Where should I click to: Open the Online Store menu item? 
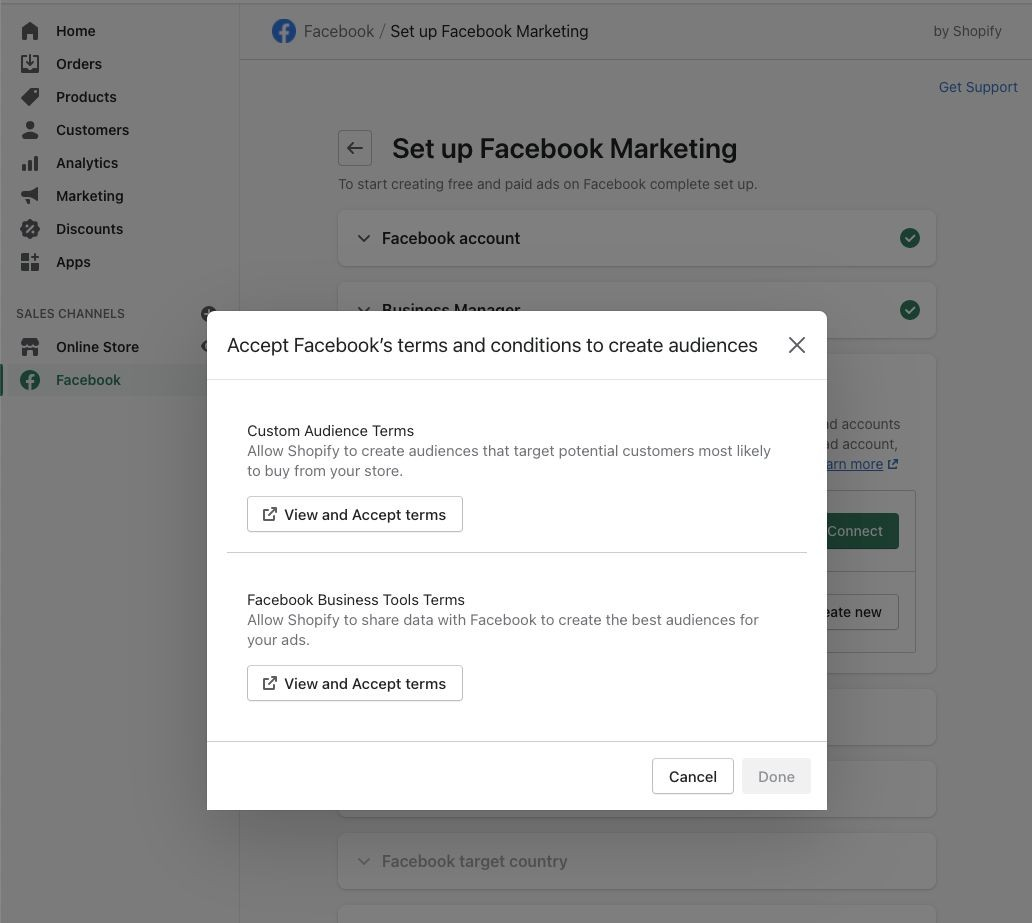97,347
